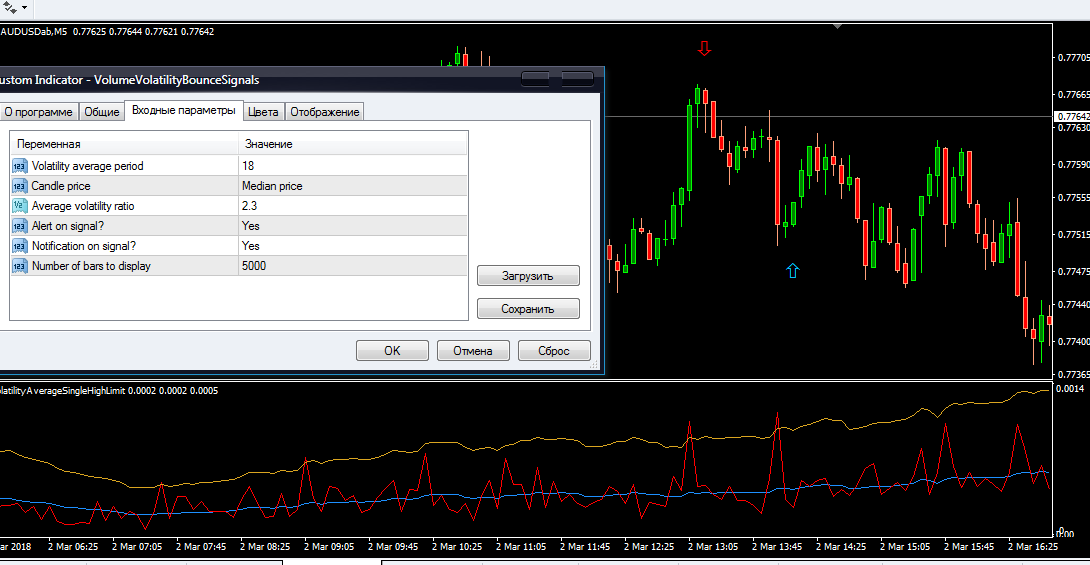The width and height of the screenshot is (1090, 565).
Task: Click the 0.77400 price axis label
Action: click(x=1073, y=342)
